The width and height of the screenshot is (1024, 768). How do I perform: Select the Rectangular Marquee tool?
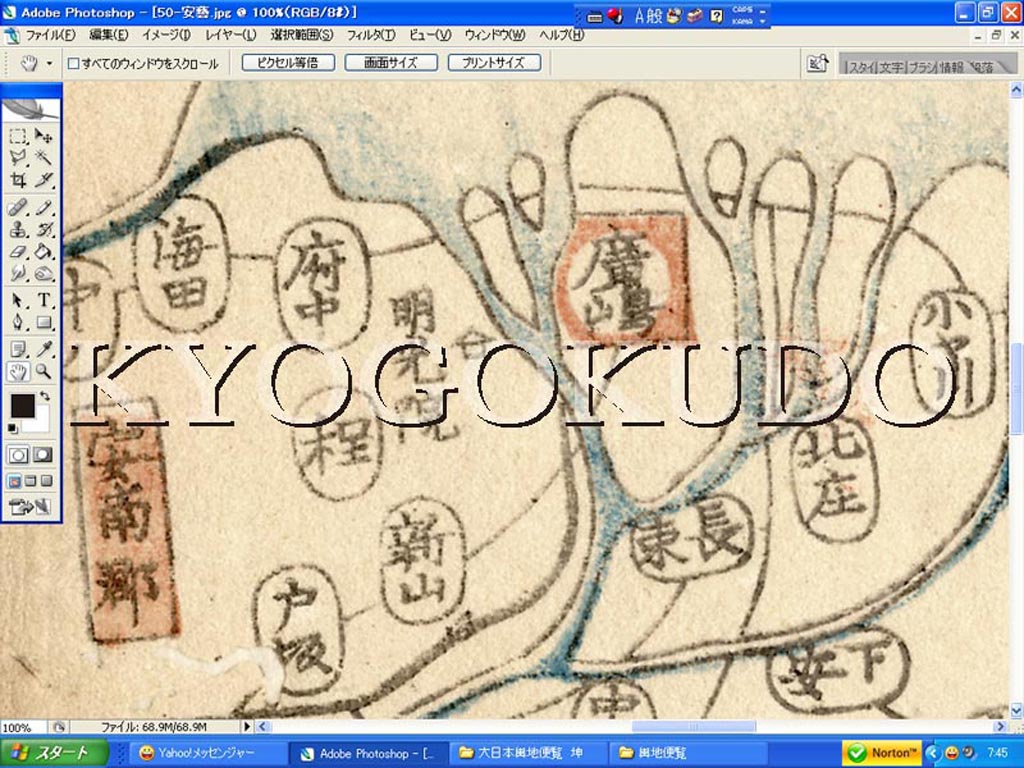point(18,136)
